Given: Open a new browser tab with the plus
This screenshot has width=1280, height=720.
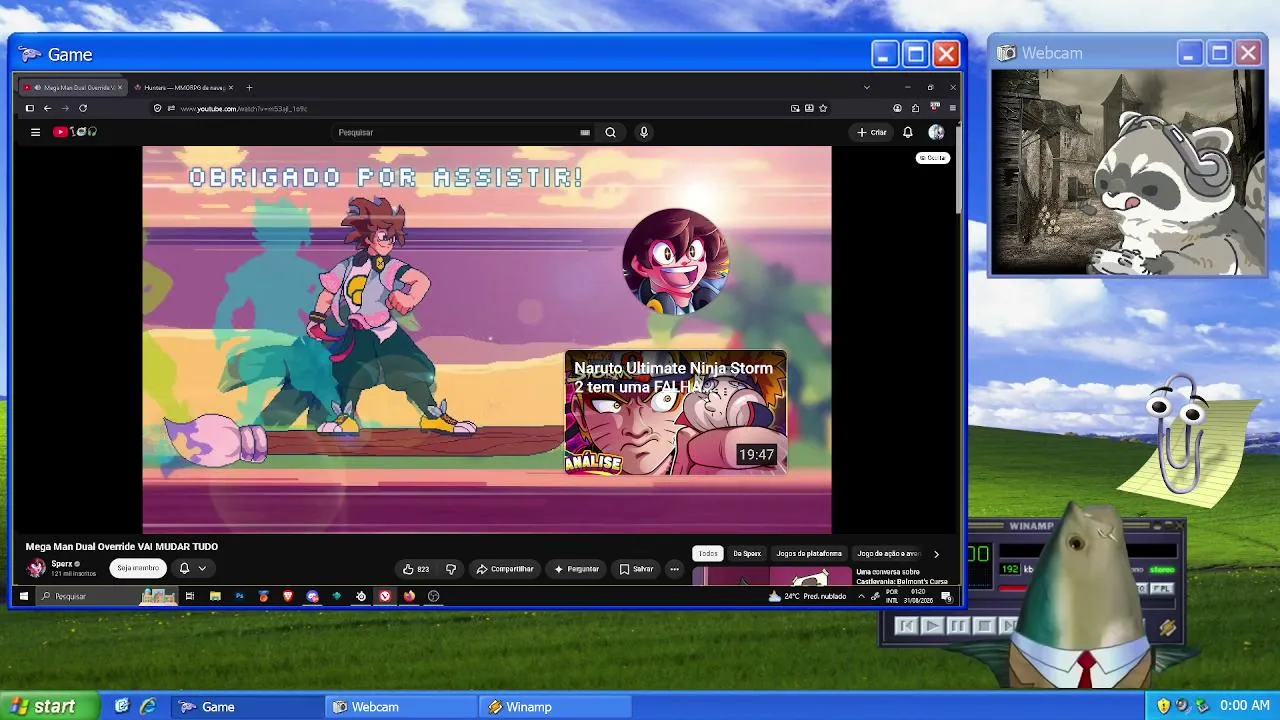Looking at the screenshot, I should [249, 87].
